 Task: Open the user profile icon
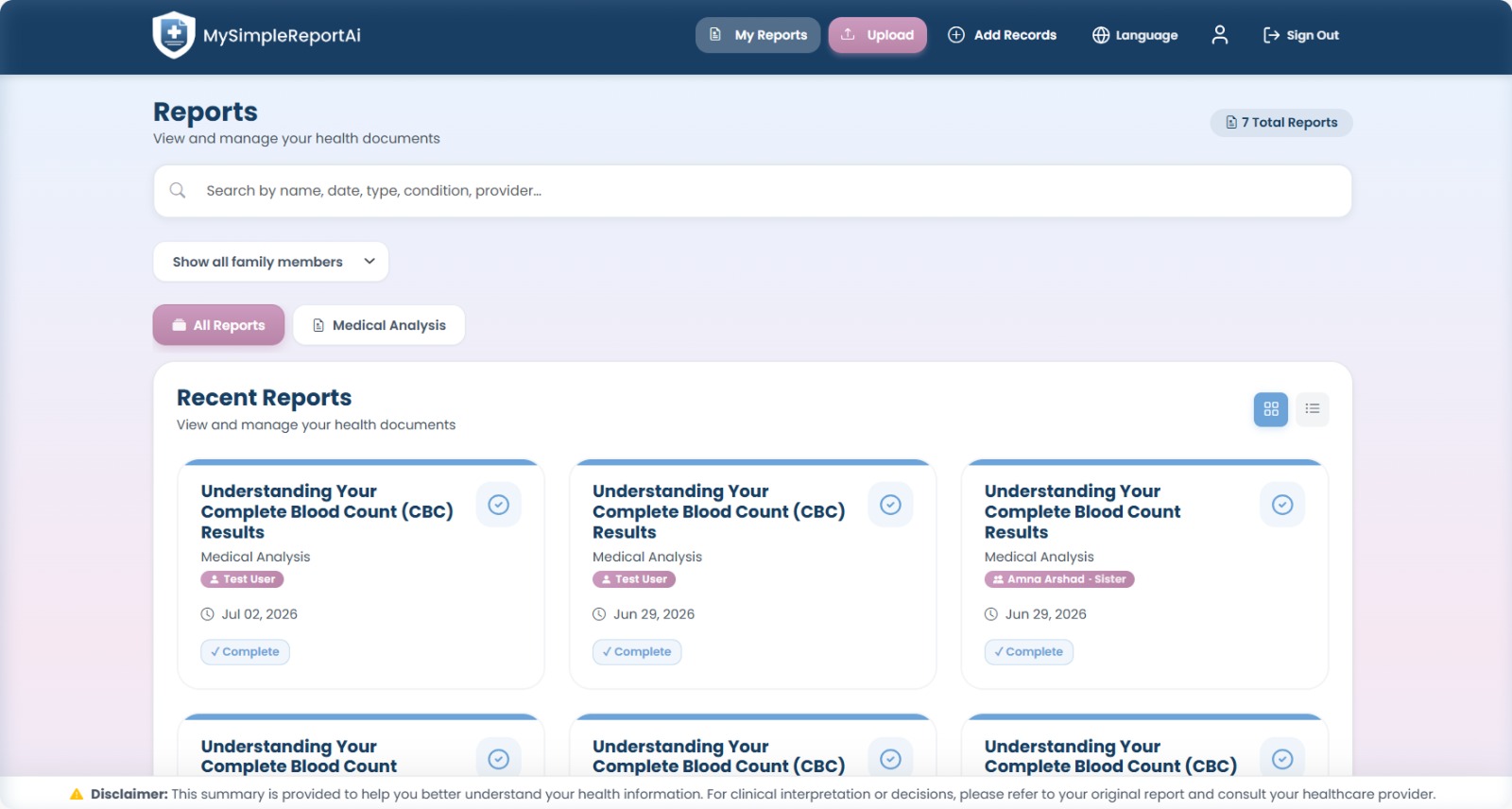tap(1220, 35)
